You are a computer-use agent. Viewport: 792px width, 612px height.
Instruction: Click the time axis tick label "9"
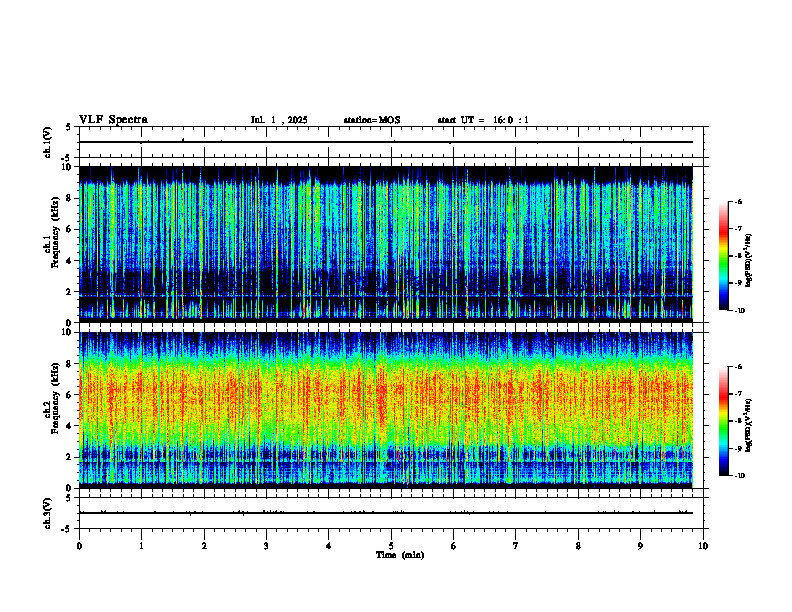click(640, 546)
